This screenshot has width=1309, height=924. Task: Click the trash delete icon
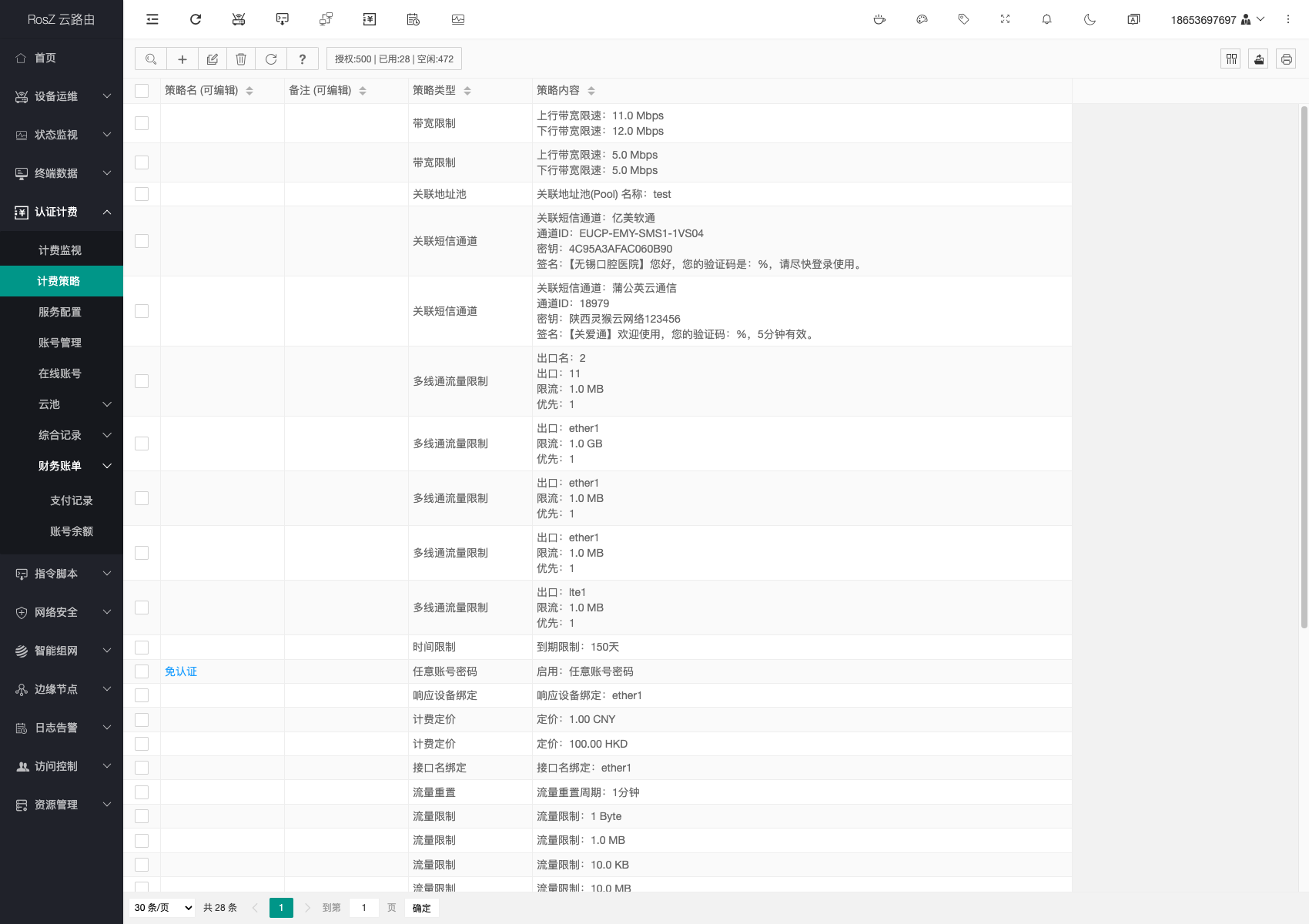pyautogui.click(x=241, y=59)
